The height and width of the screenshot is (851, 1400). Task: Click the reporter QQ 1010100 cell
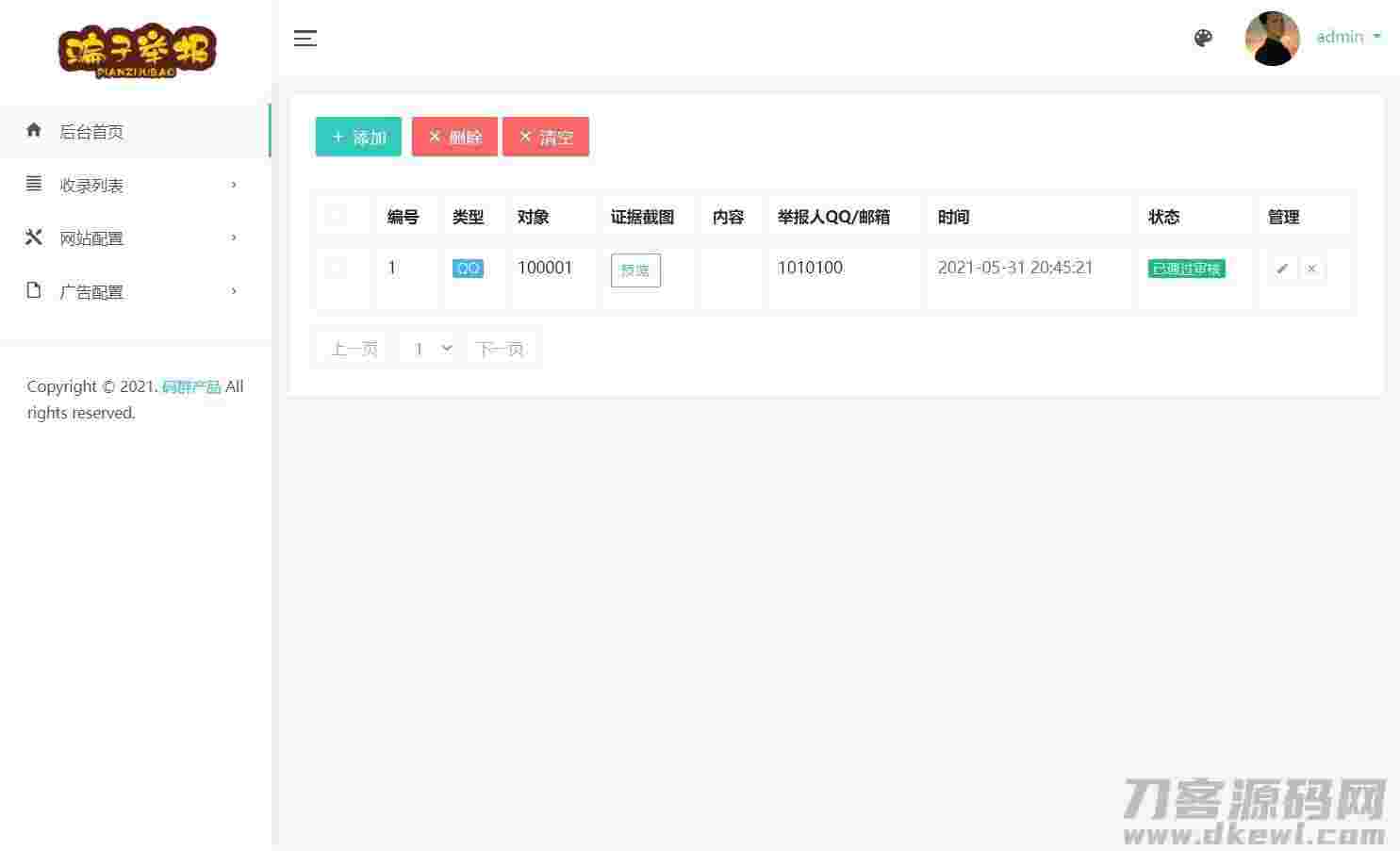tap(810, 268)
